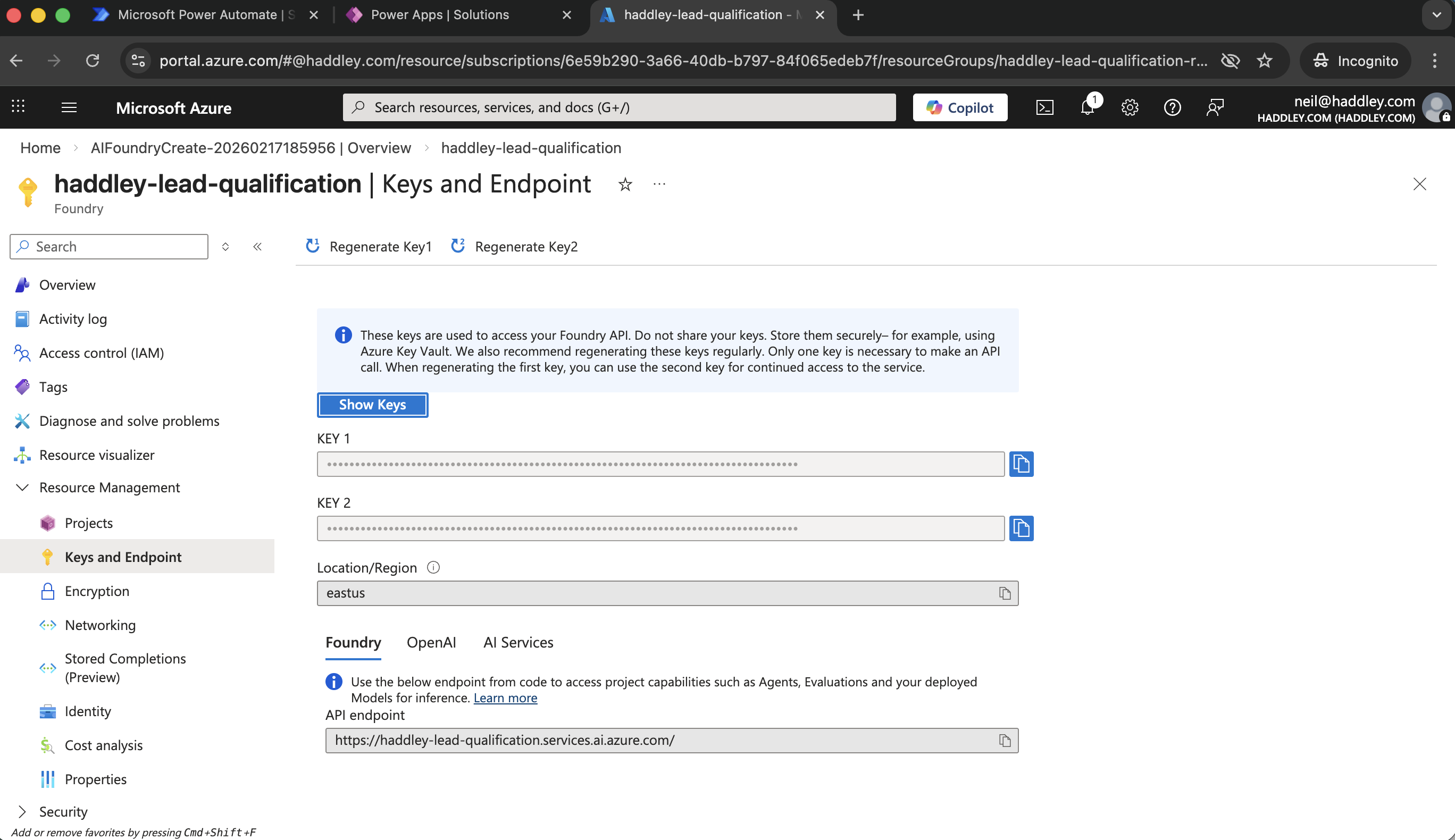Open the help question mark icon
This screenshot has width=1455, height=840.
click(x=1172, y=107)
